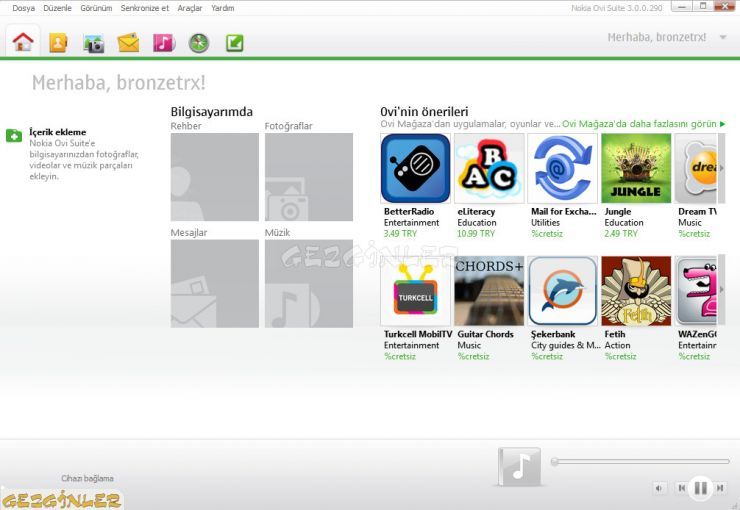This screenshot has height=510, width=740.
Task: Open the Photos camera icon
Action: [x=93, y=43]
